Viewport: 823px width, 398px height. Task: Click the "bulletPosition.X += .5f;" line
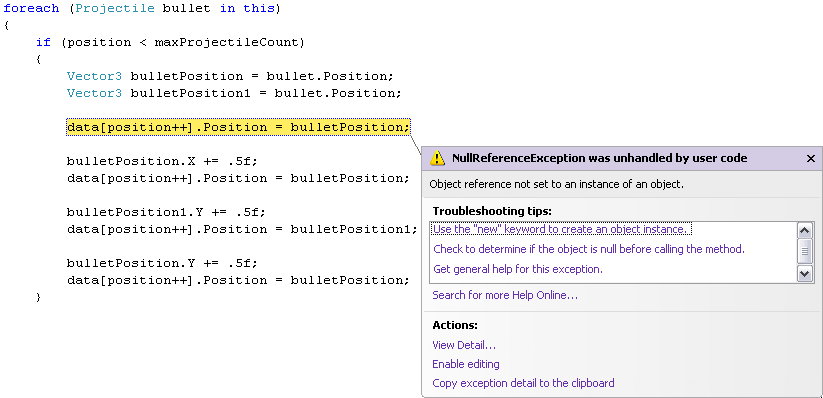(162, 161)
